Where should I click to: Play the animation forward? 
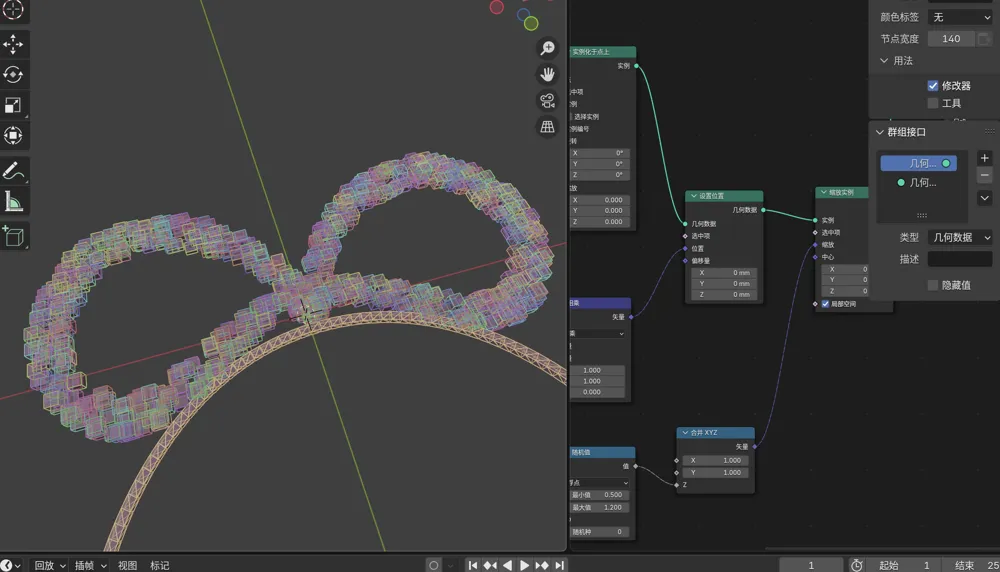pos(524,565)
